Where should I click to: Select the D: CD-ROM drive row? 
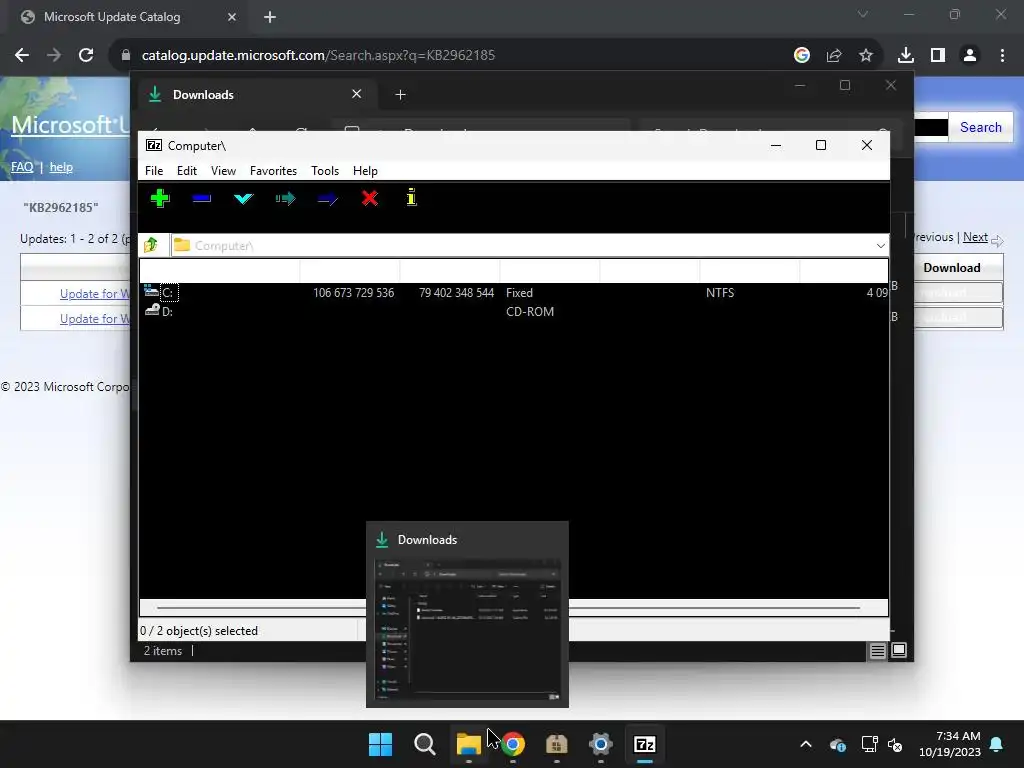click(514, 312)
